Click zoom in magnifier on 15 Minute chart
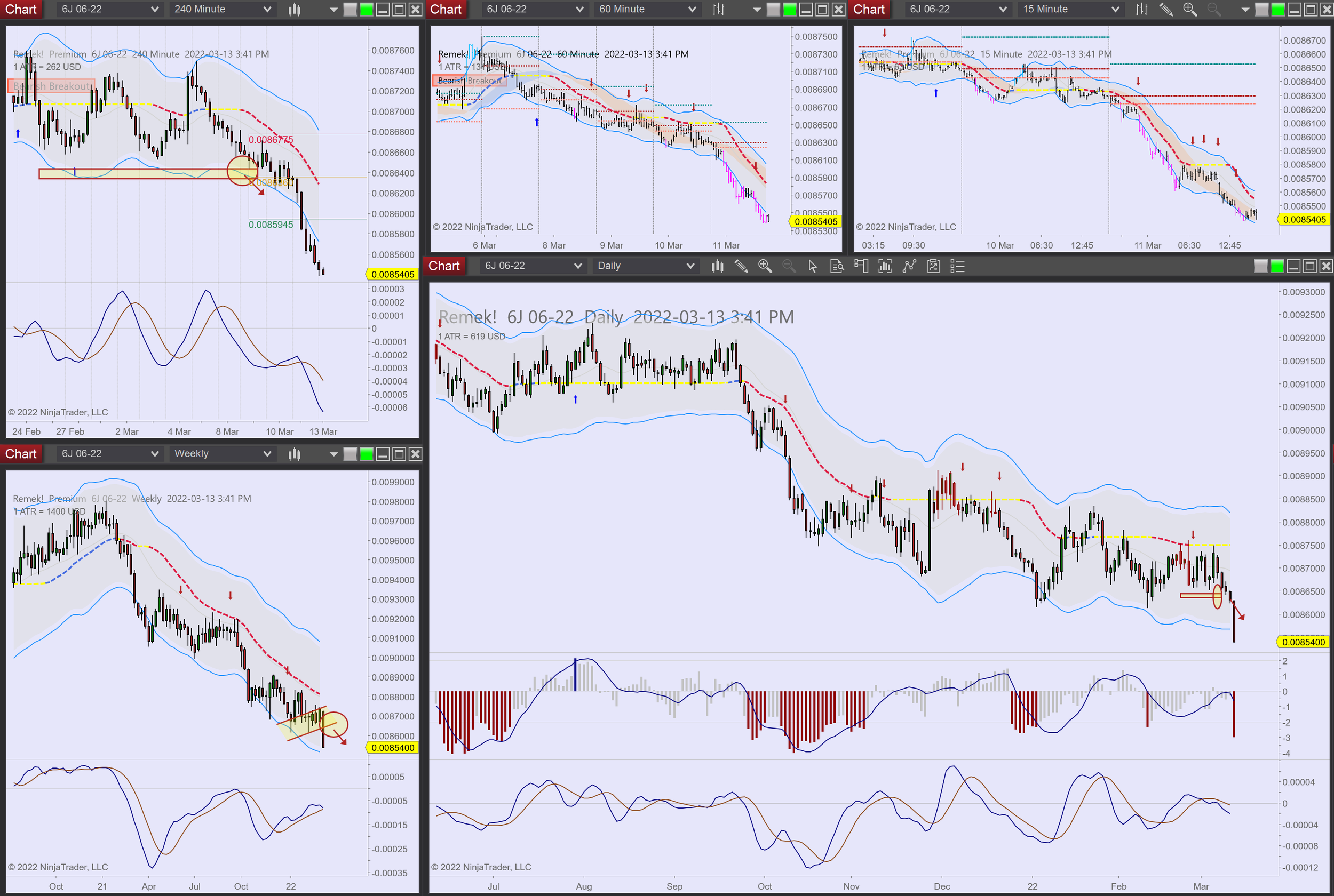This screenshot has width=1334, height=896. point(1189,9)
